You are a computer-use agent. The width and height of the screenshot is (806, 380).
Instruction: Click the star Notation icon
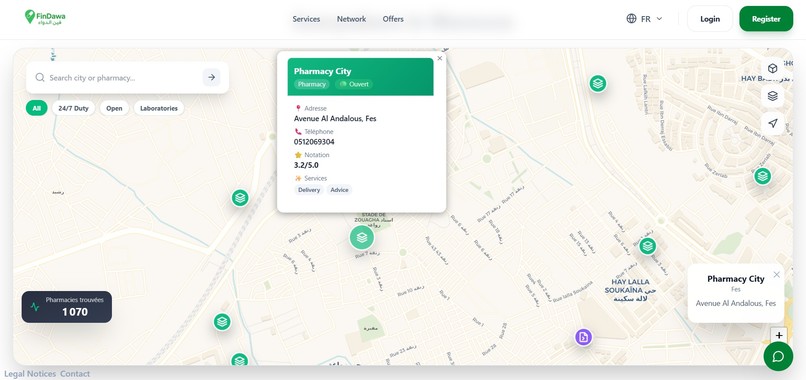[x=298, y=155]
